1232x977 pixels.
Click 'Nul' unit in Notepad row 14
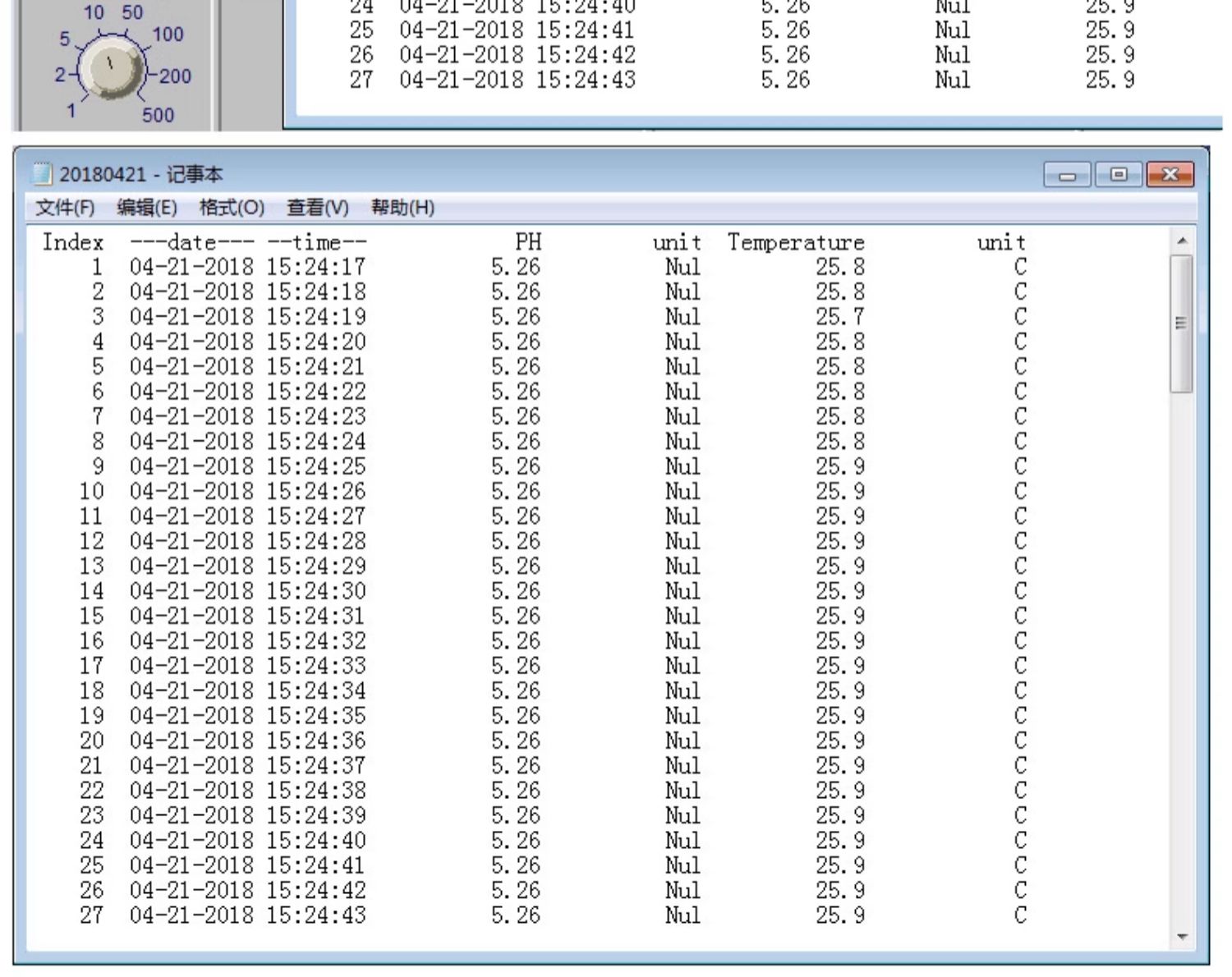point(683,591)
